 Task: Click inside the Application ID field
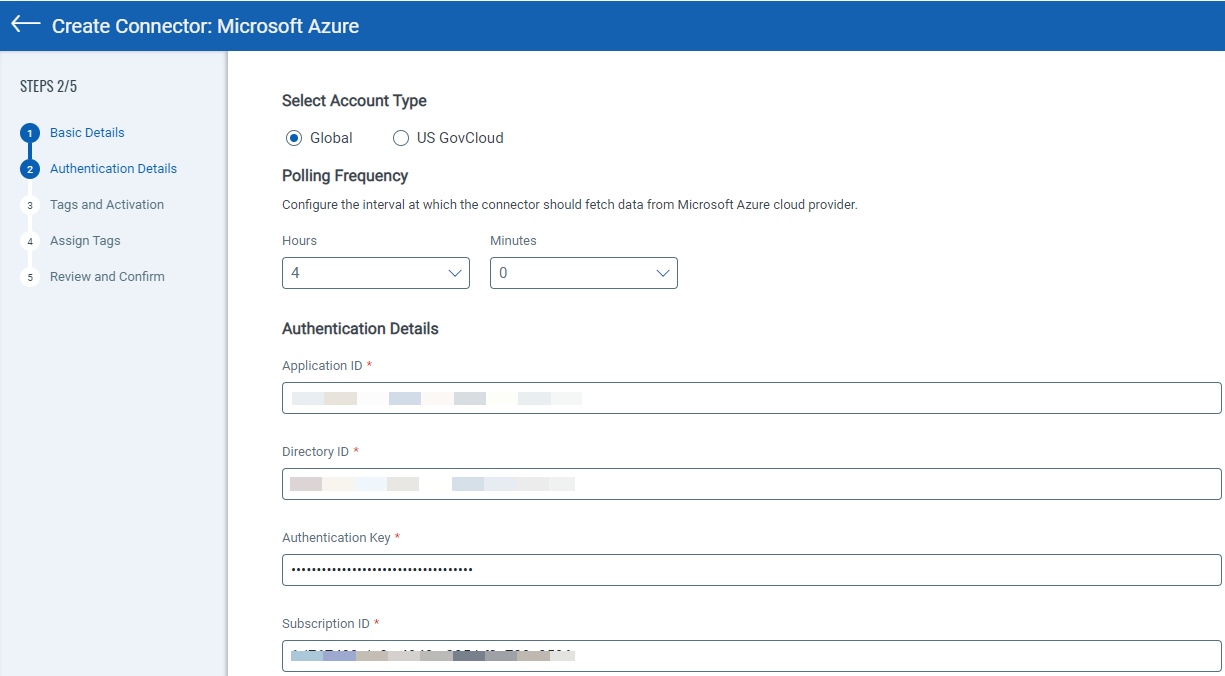tap(750, 397)
